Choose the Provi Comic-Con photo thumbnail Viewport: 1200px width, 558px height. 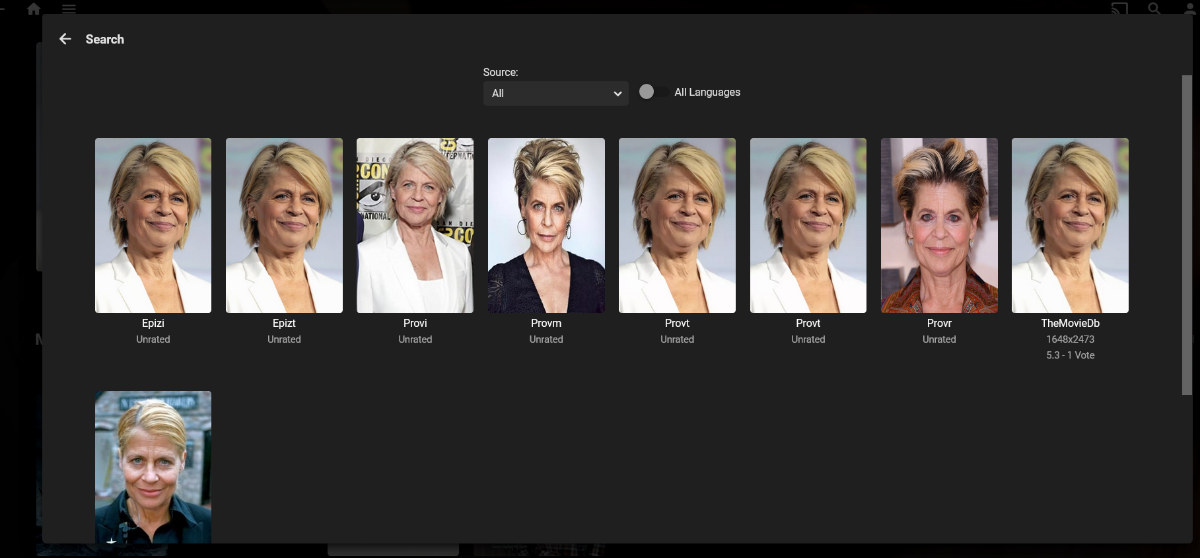coord(415,226)
